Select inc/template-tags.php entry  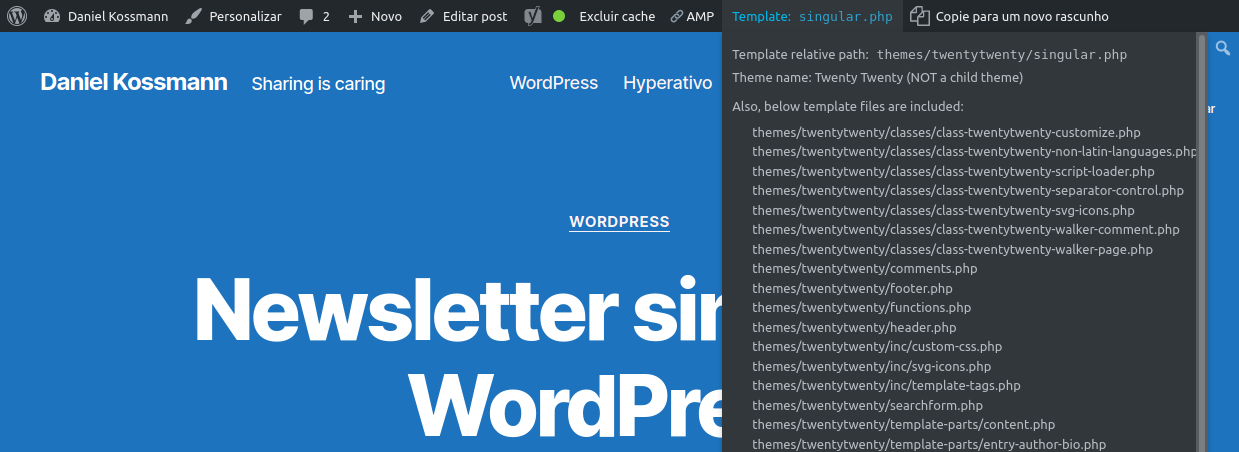point(886,385)
